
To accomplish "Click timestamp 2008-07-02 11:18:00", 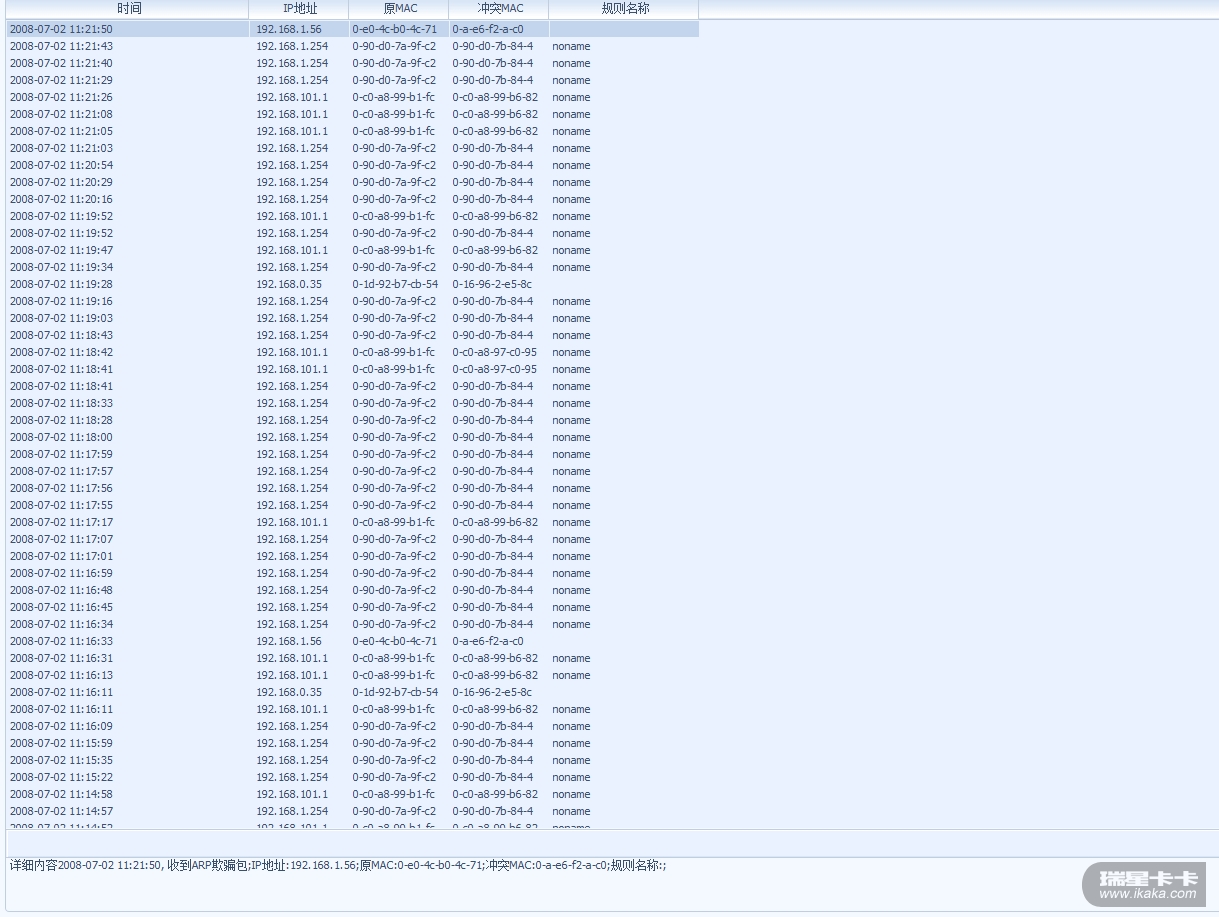I will coord(61,437).
